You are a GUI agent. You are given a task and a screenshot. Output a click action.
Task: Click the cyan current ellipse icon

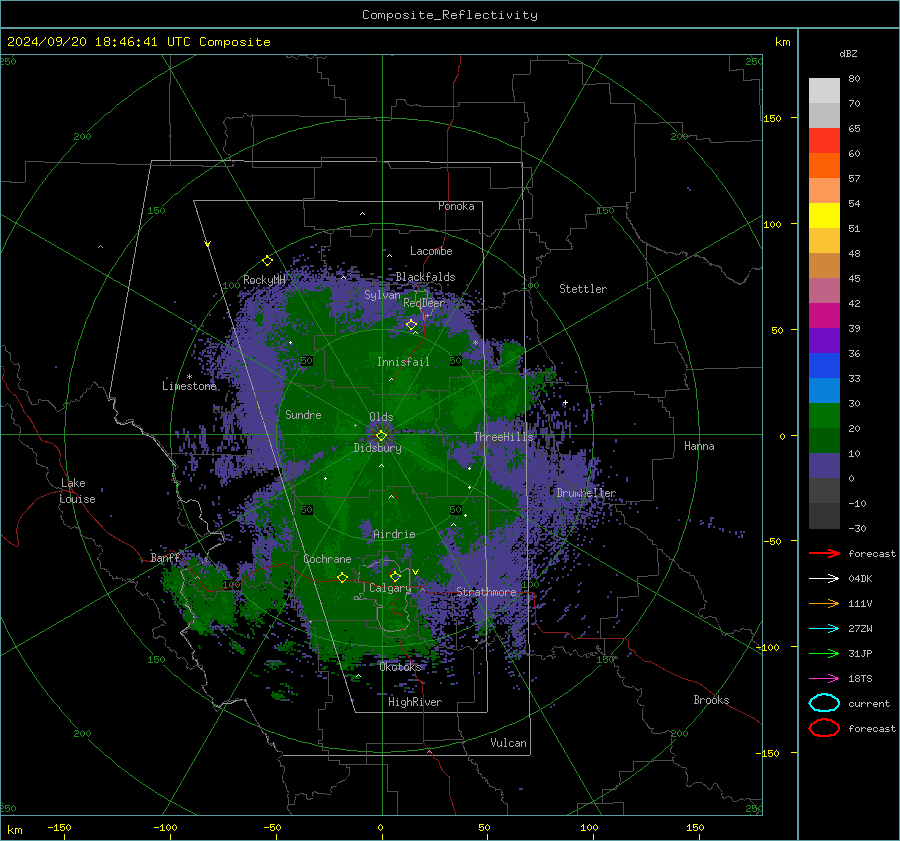824,703
